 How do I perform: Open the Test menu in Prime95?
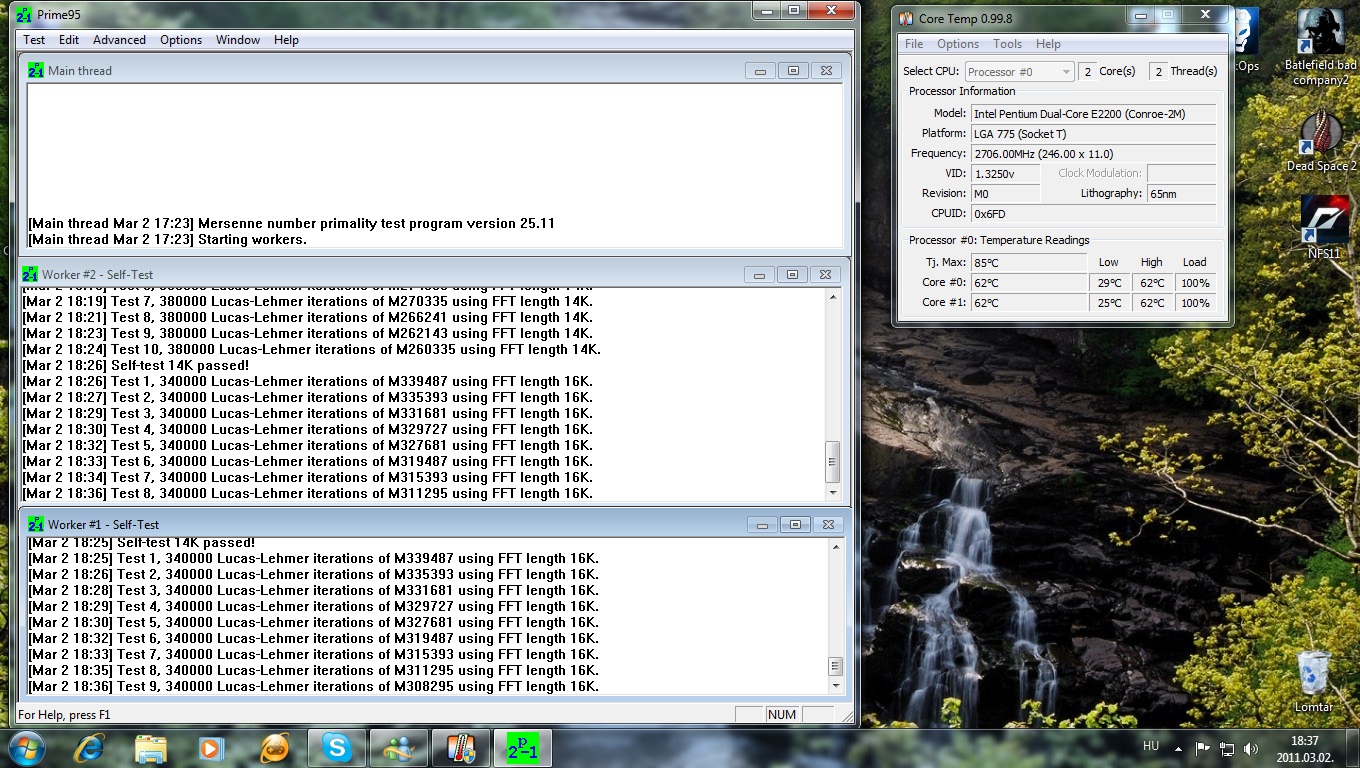[x=34, y=40]
